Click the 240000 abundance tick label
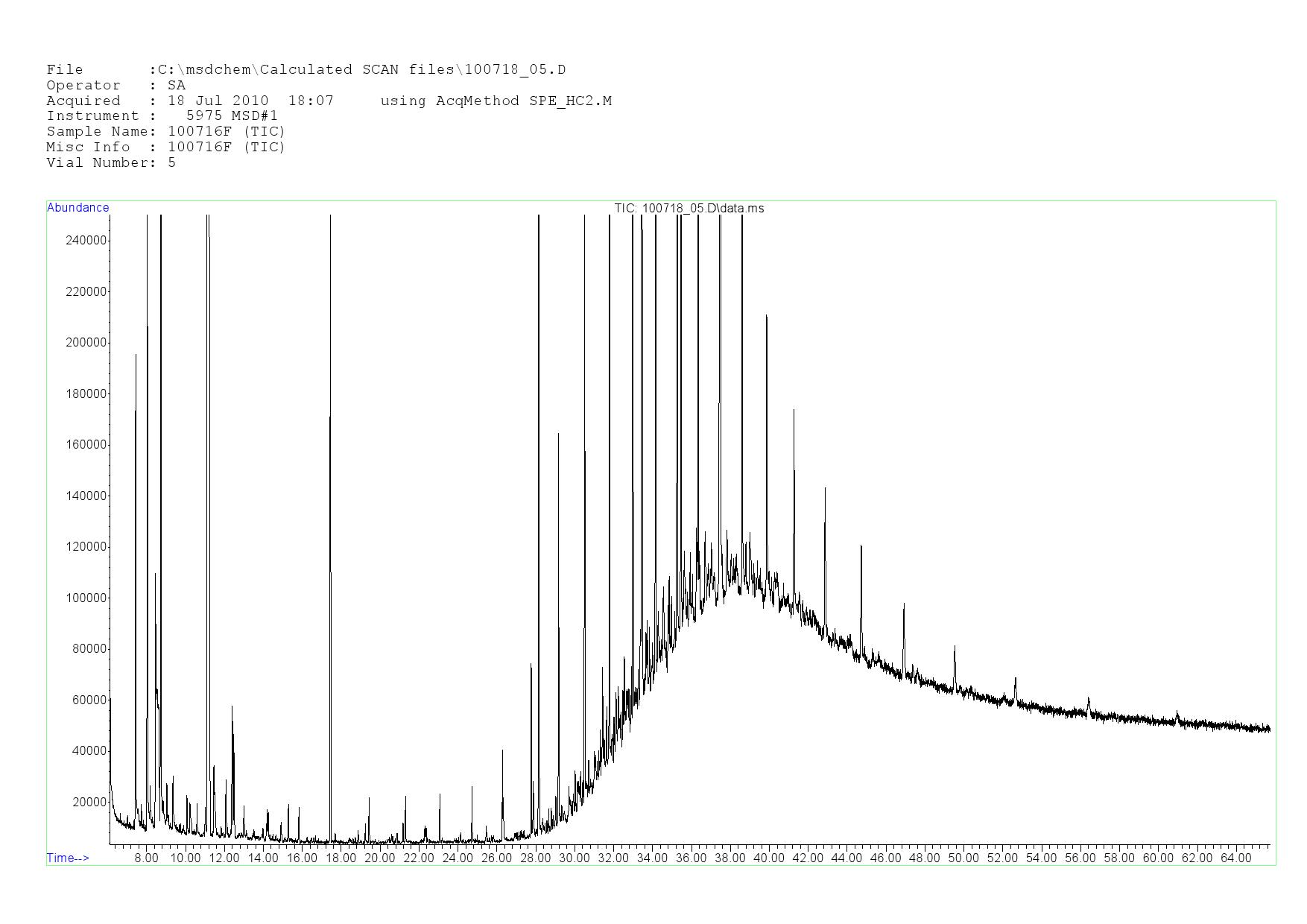 click(x=86, y=241)
